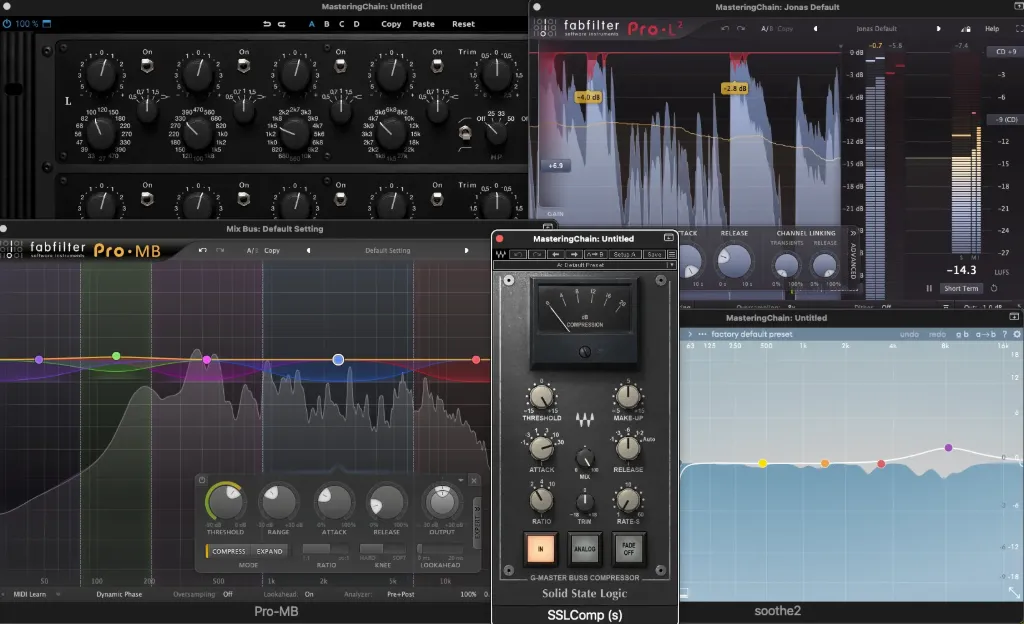The height and width of the screenshot is (624, 1024).
Task: Click the Pro-MB undo icon
Action: [203, 251]
